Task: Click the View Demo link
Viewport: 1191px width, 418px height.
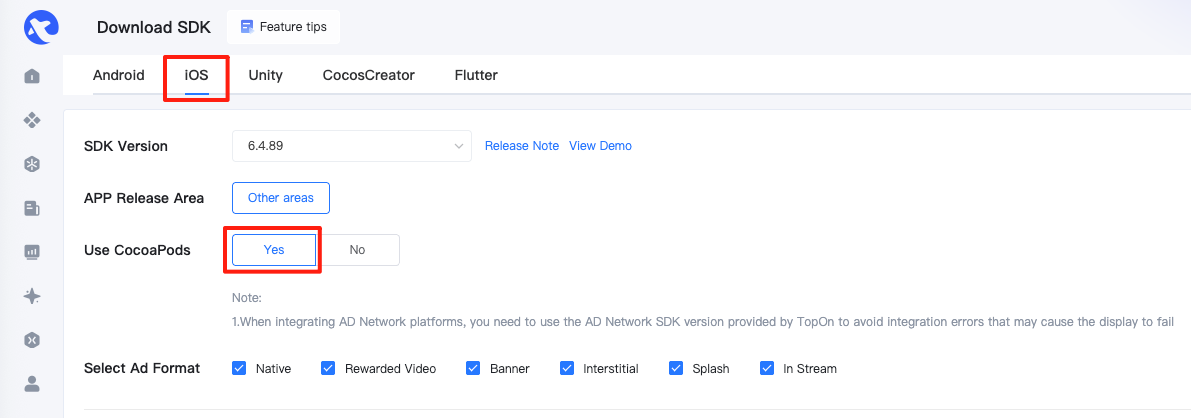Action: pos(600,146)
